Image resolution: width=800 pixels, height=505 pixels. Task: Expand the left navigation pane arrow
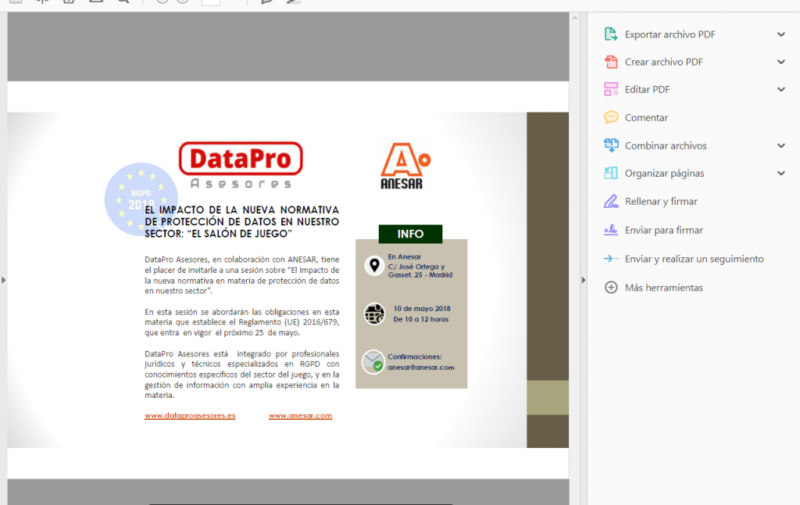tap(4, 280)
